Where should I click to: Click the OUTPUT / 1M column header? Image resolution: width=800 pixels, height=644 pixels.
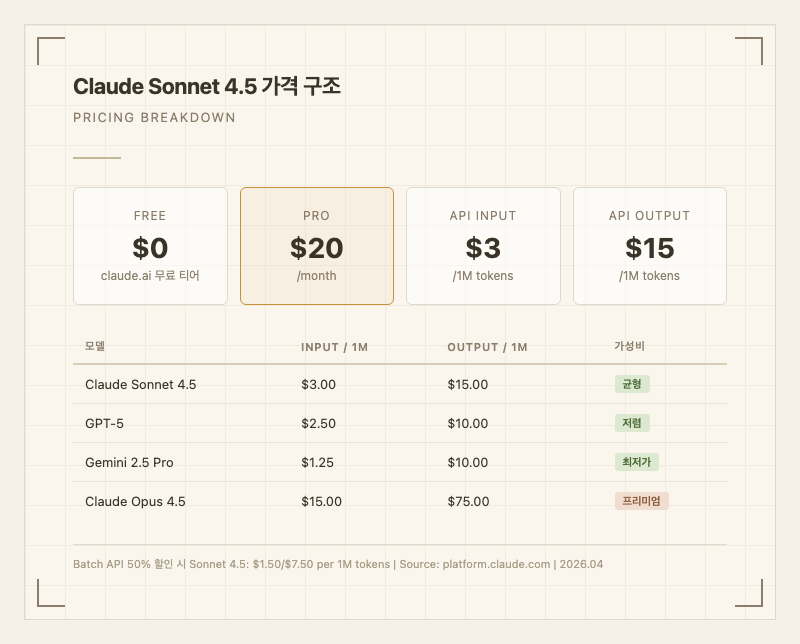click(x=487, y=347)
